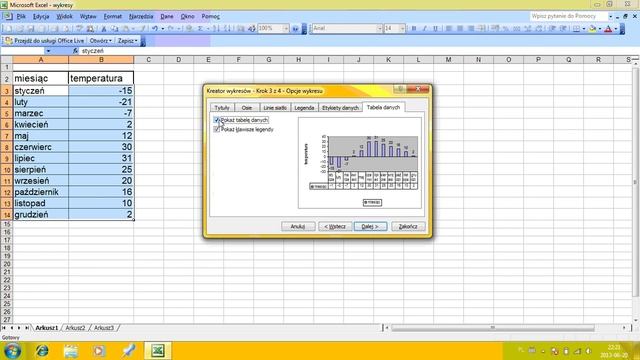
Task: Open the Wstaw menu
Action: pyautogui.click(x=88, y=16)
